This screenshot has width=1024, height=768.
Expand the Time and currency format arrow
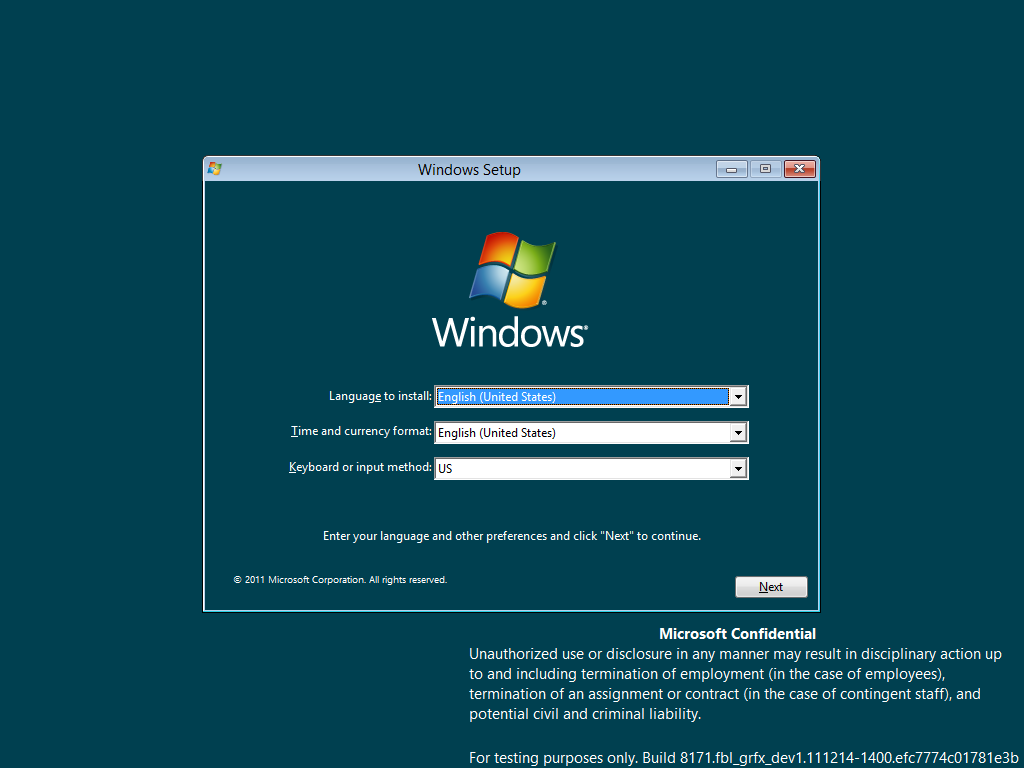point(738,432)
